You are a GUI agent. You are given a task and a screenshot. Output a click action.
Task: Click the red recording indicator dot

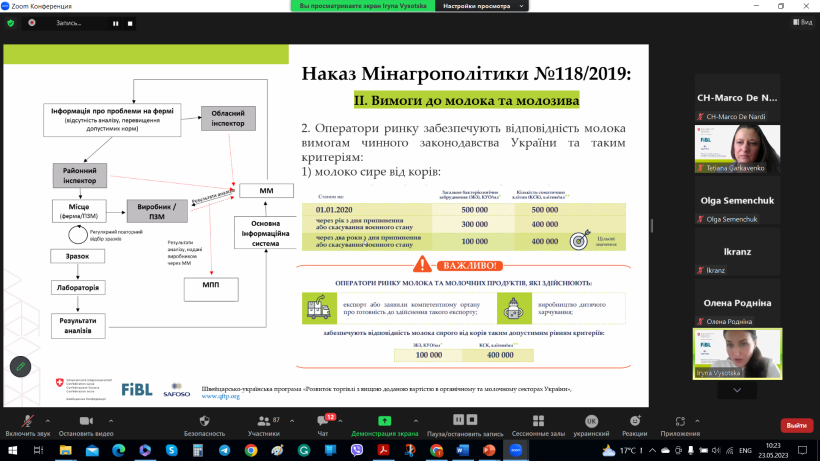(x=32, y=23)
